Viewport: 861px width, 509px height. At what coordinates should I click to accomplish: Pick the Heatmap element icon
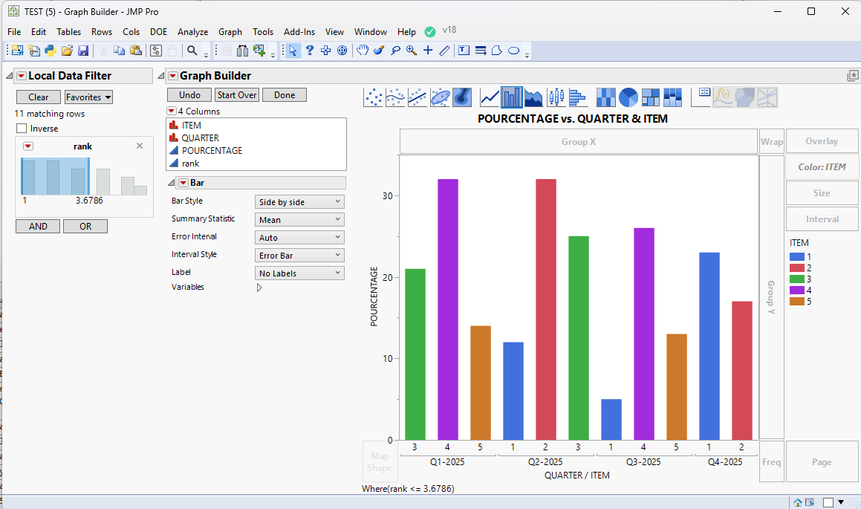coord(606,97)
